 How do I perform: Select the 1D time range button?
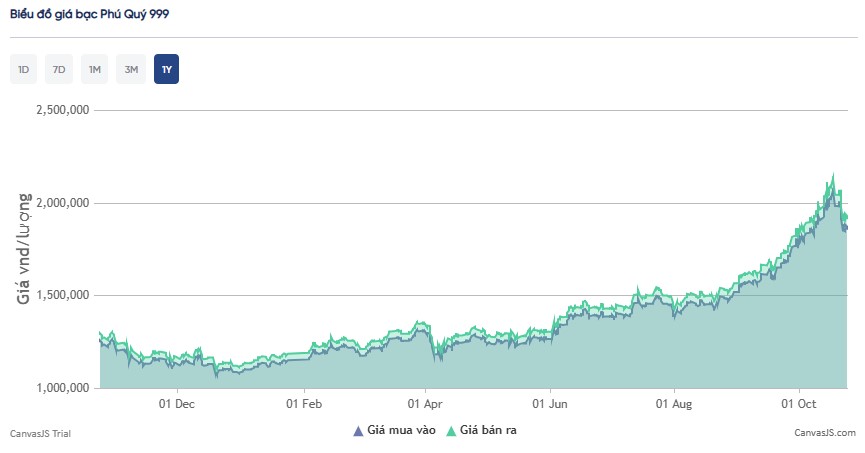pyautogui.click(x=23, y=70)
